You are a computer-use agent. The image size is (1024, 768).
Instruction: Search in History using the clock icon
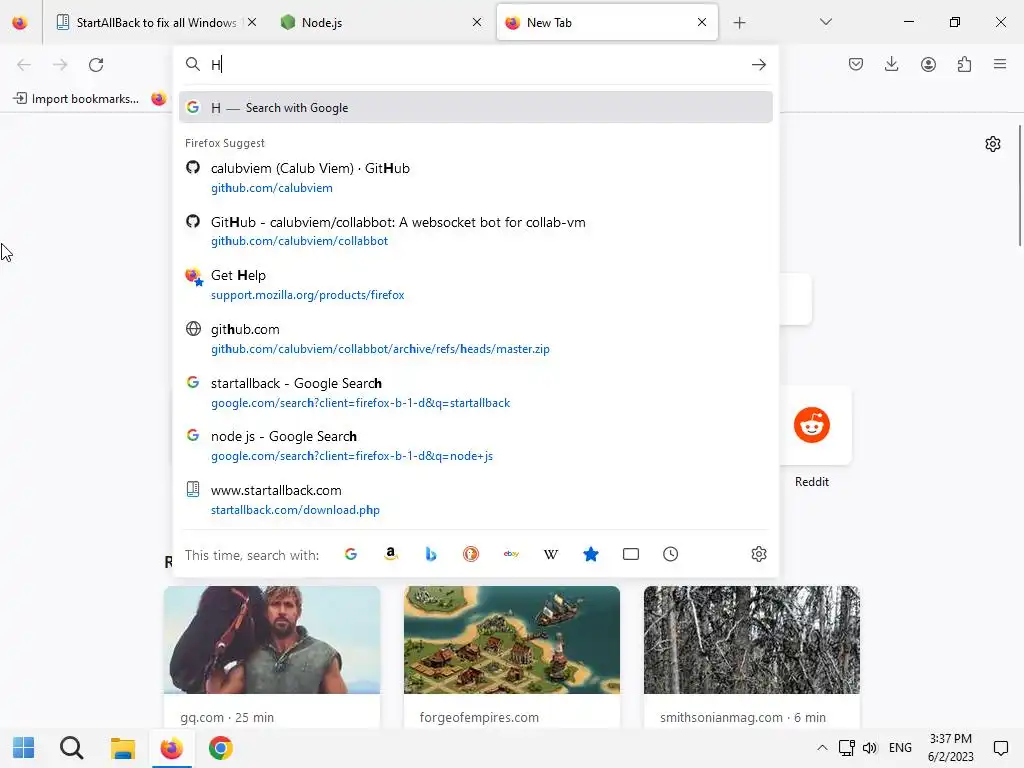(x=671, y=554)
